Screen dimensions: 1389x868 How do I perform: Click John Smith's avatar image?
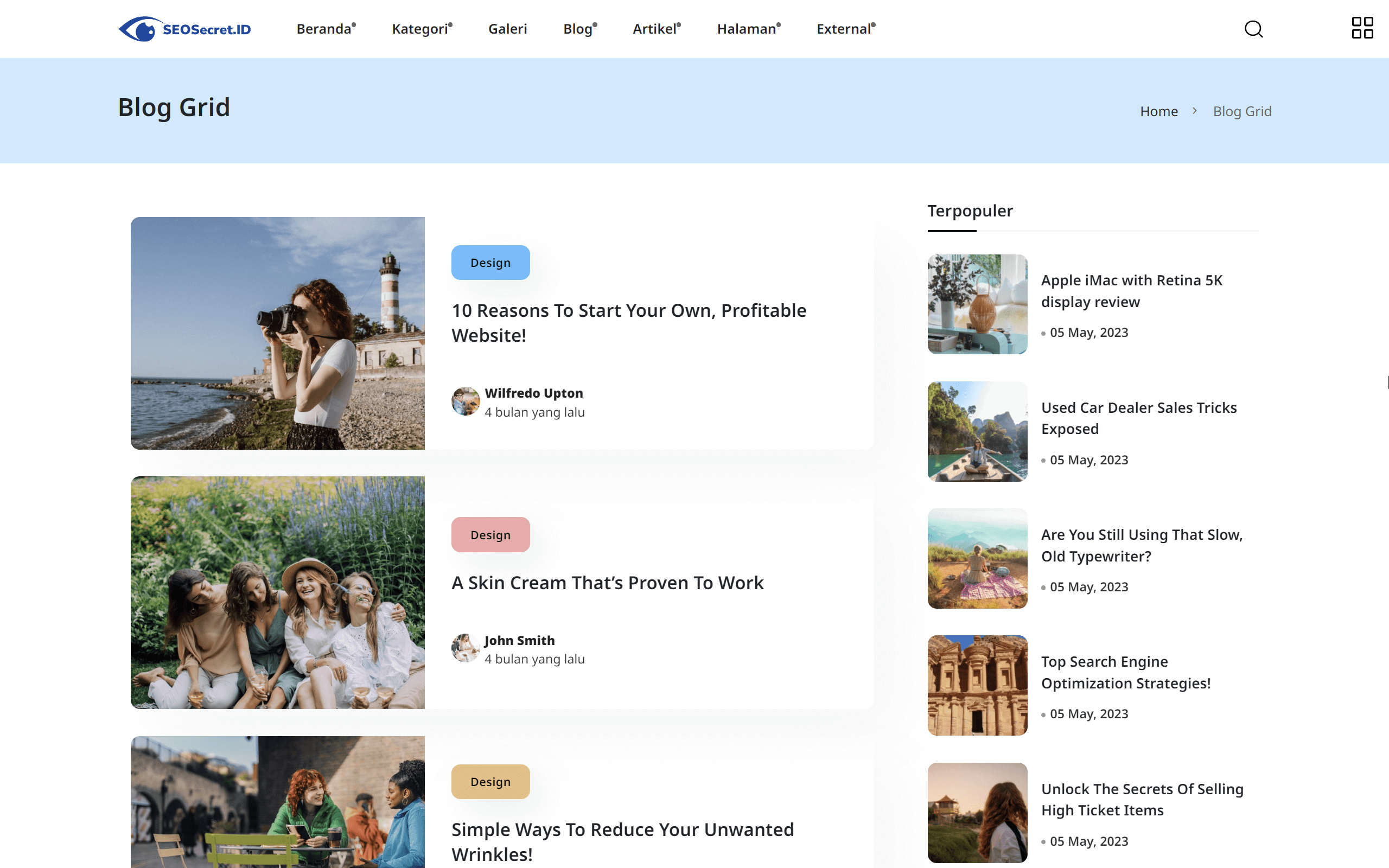point(466,648)
